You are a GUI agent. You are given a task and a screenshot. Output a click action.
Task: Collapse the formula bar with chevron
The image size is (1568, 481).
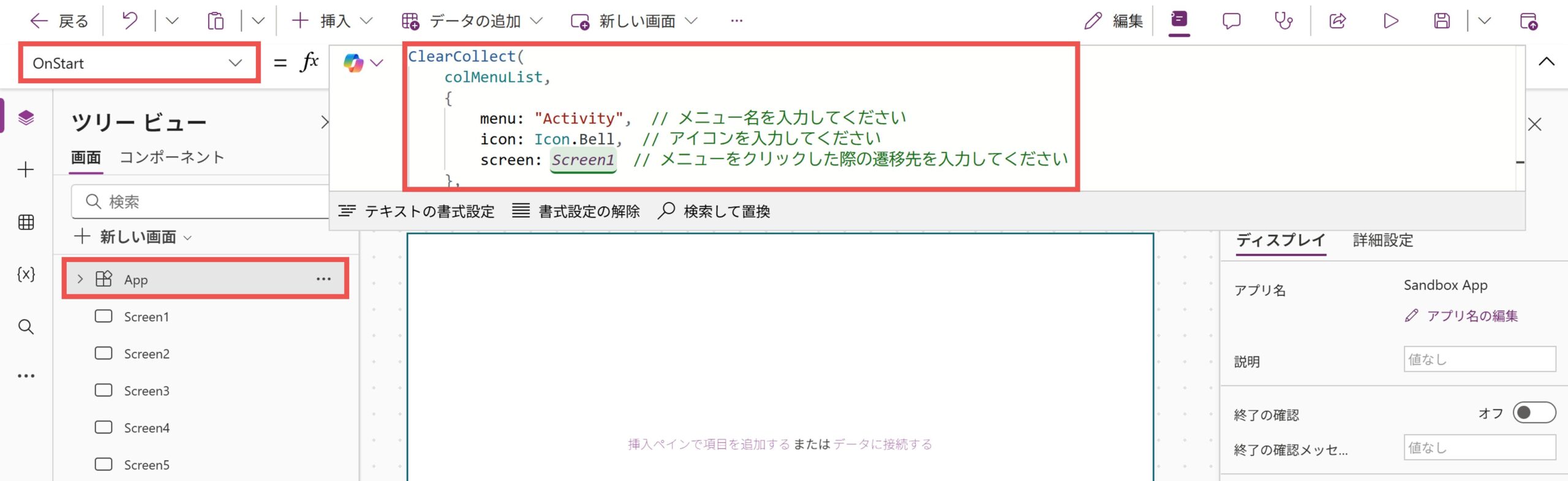1546,61
